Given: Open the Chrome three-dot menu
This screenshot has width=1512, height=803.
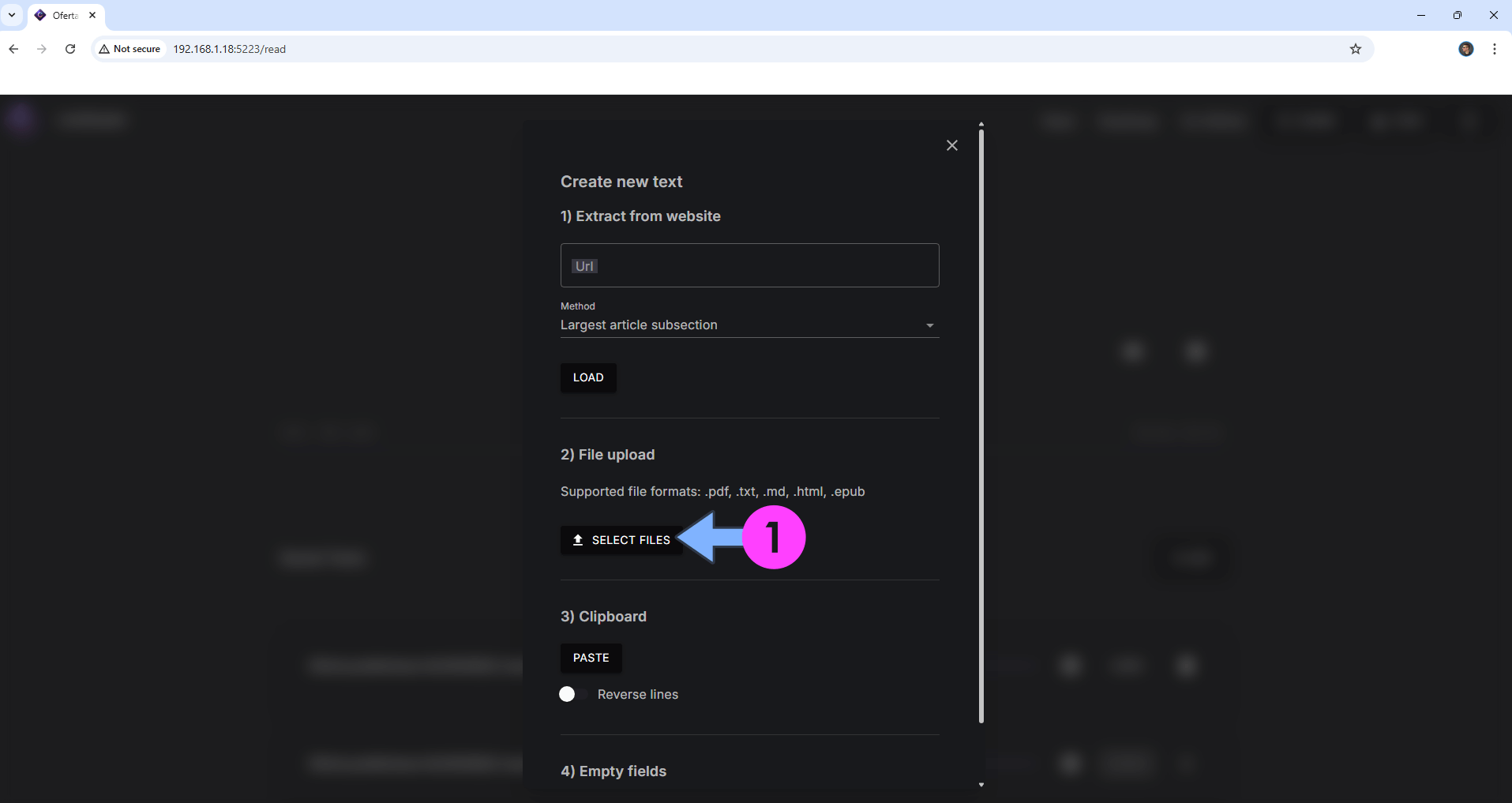Looking at the screenshot, I should click(1494, 49).
